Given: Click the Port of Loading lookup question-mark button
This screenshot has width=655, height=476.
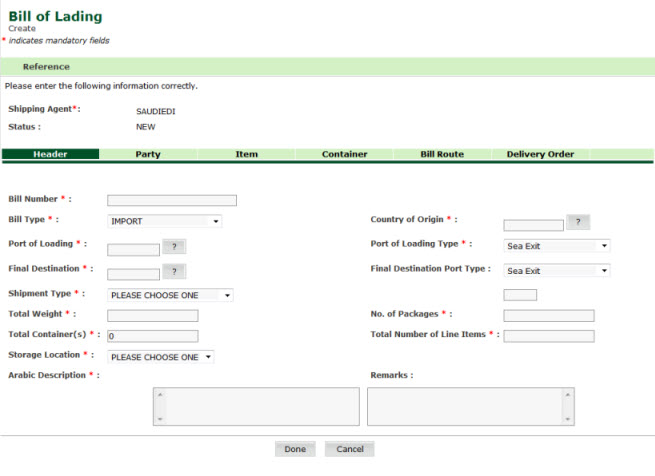Looking at the screenshot, I should tap(174, 246).
